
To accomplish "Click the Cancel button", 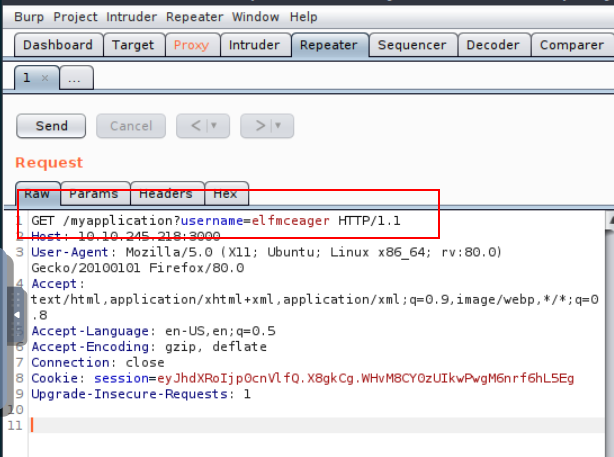I will click(131, 126).
